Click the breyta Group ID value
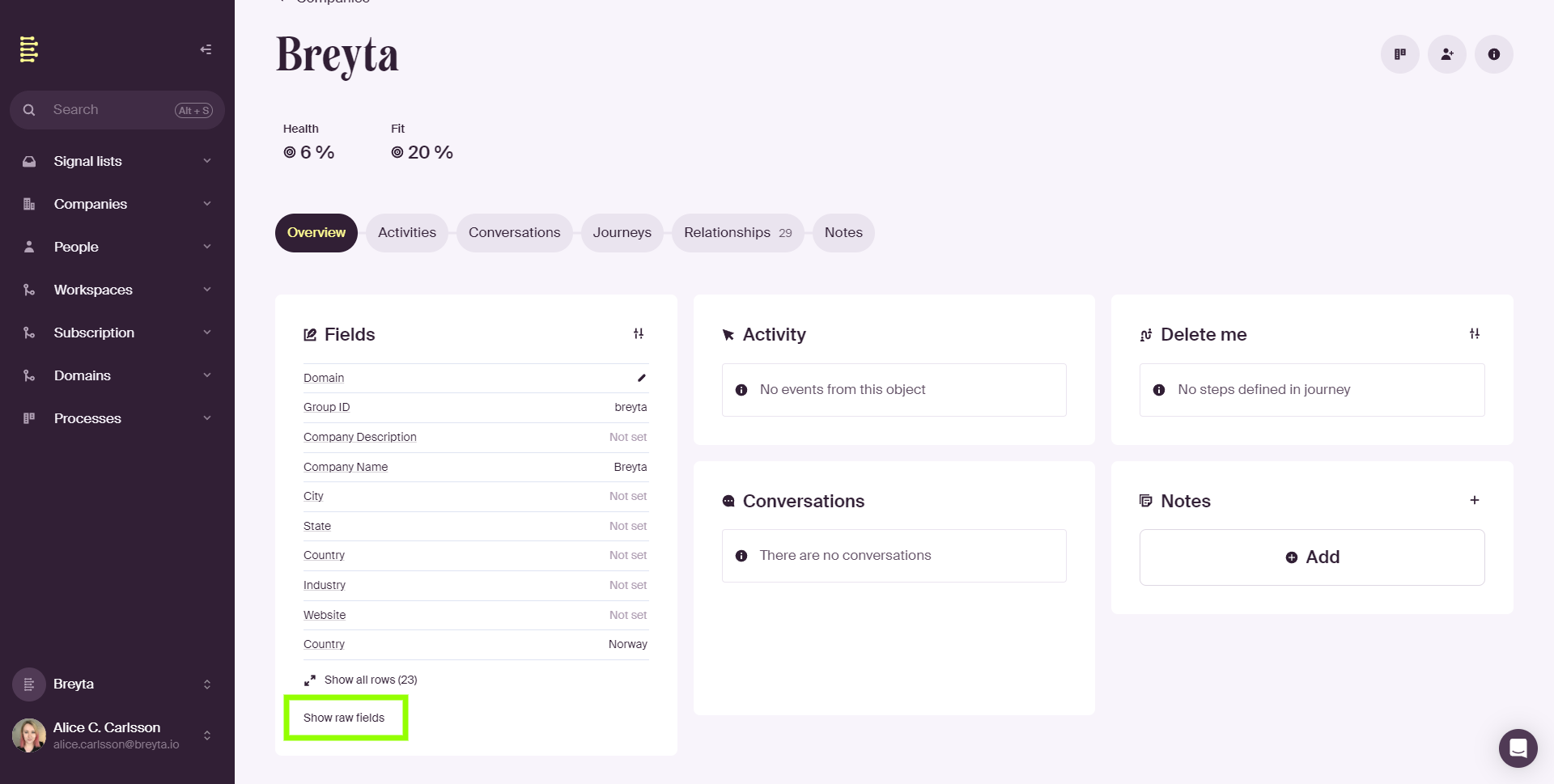 [631, 407]
